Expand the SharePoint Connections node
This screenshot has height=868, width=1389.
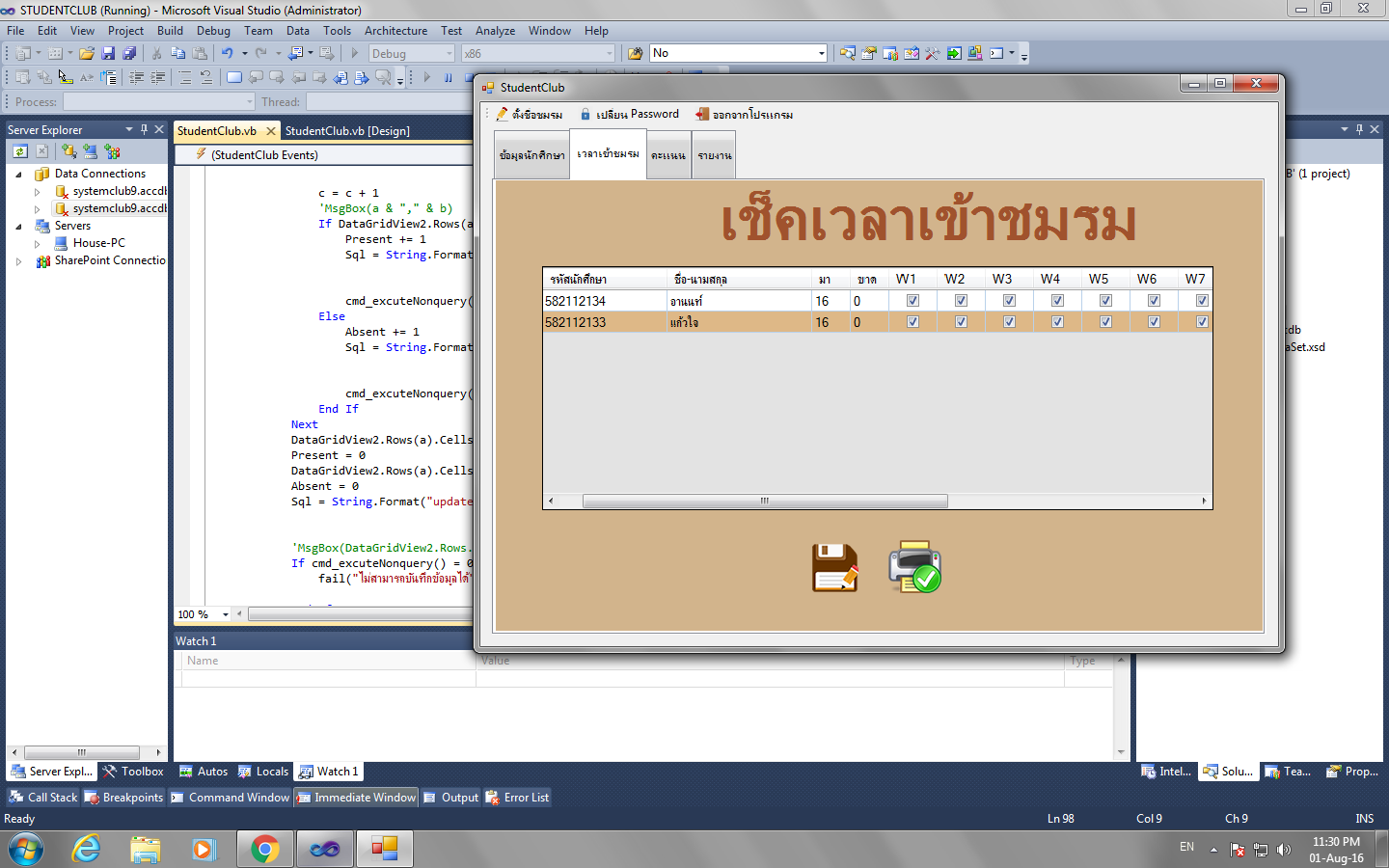coord(18,261)
